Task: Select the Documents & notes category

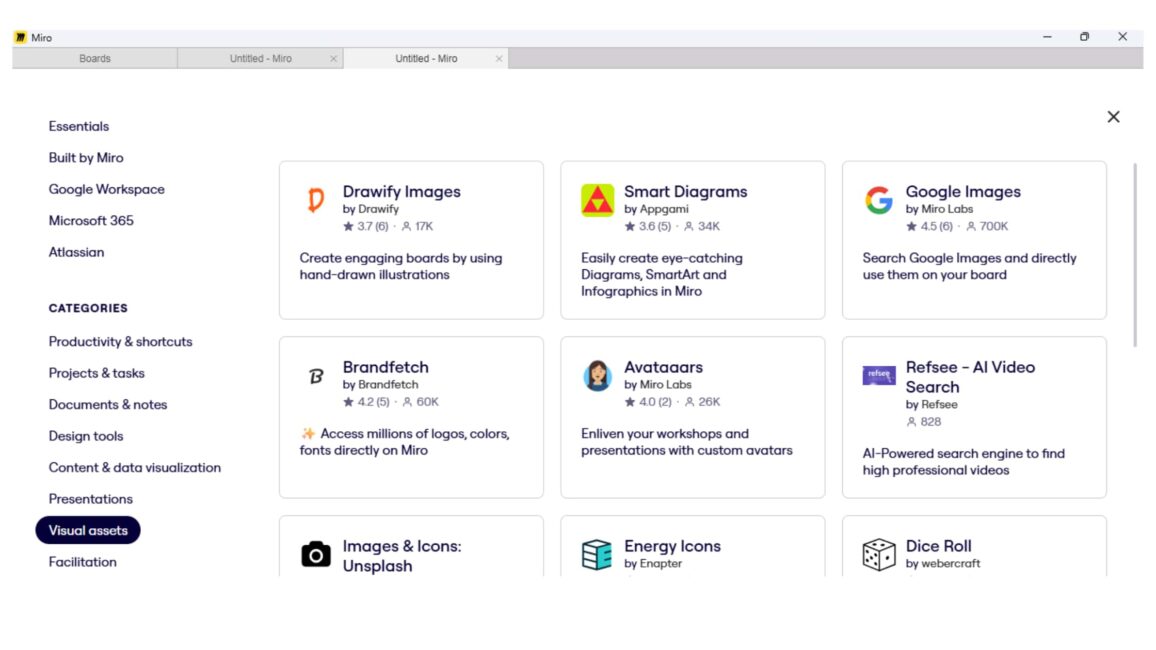Action: pyautogui.click(x=108, y=405)
